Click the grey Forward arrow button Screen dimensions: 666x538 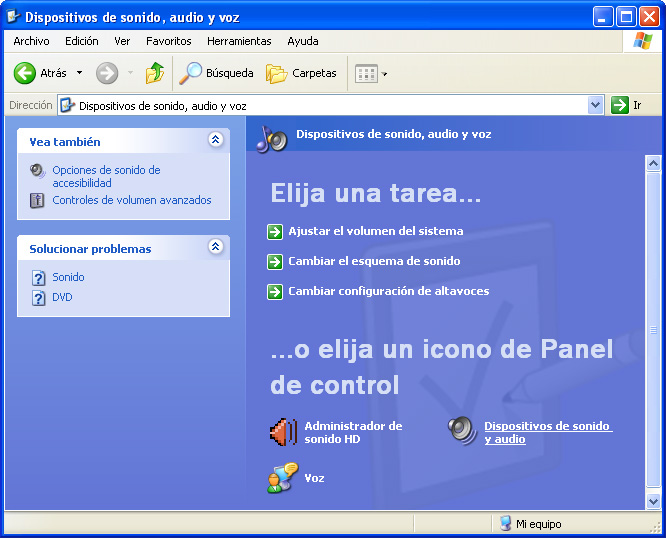tap(107, 73)
